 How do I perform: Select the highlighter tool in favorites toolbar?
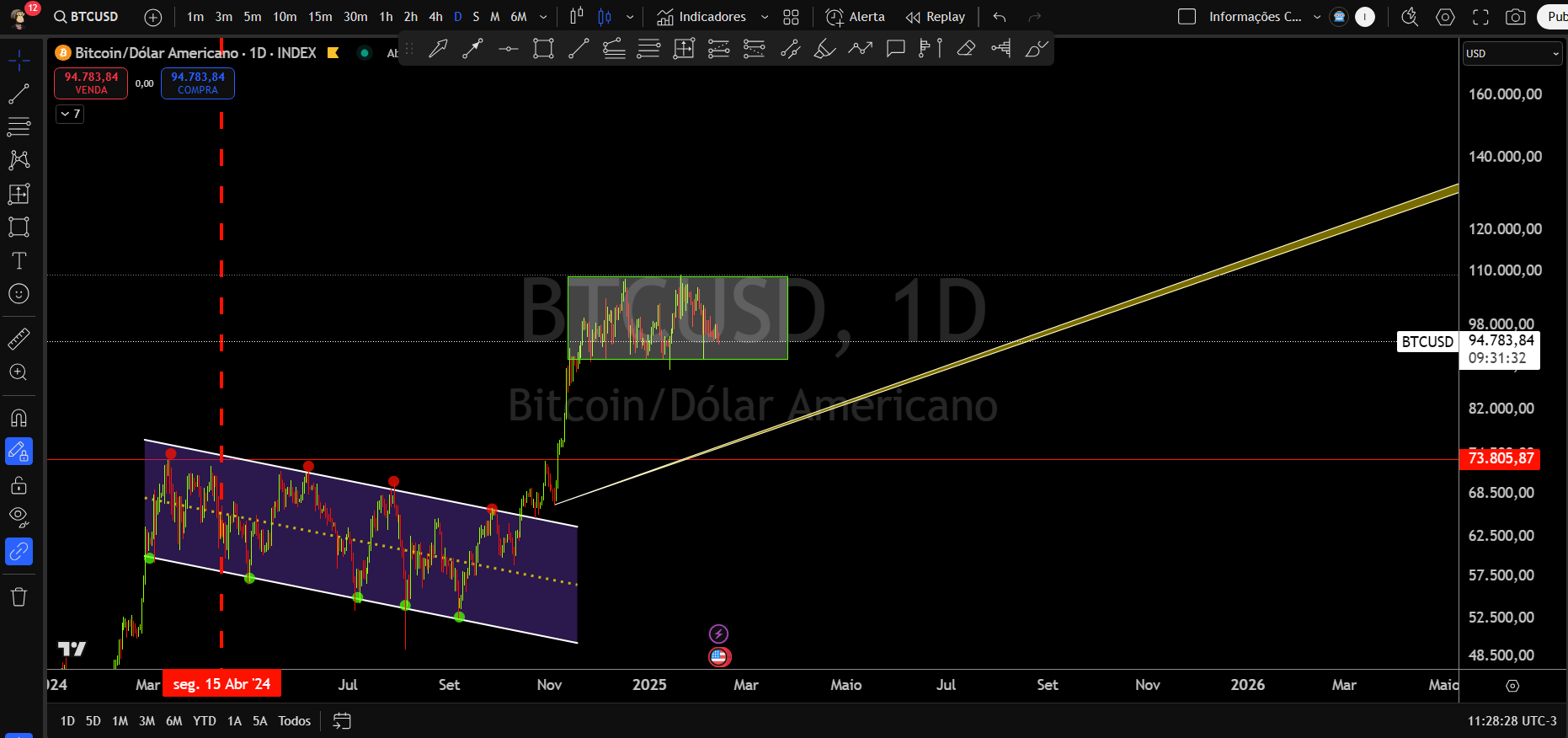tap(824, 49)
